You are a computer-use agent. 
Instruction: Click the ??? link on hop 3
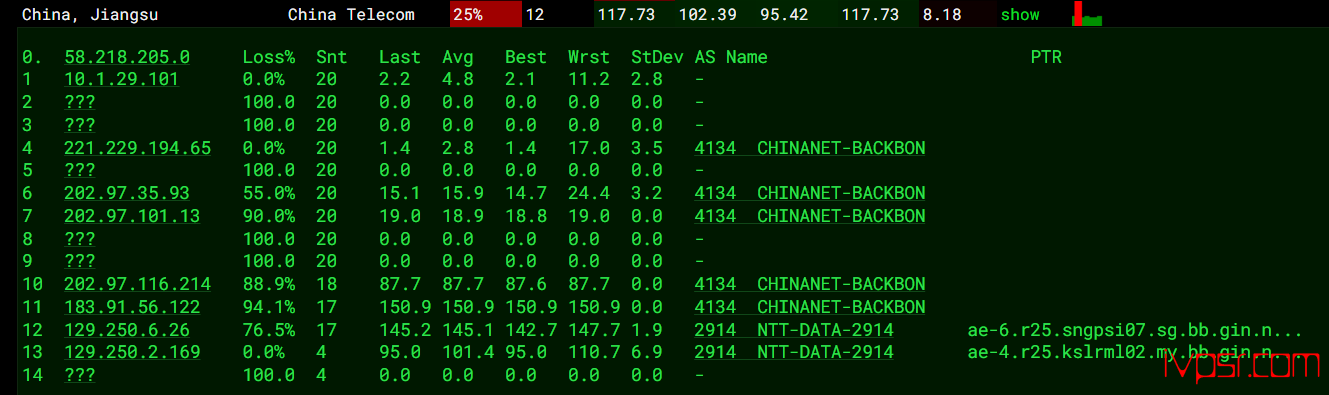pyautogui.click(x=80, y=125)
